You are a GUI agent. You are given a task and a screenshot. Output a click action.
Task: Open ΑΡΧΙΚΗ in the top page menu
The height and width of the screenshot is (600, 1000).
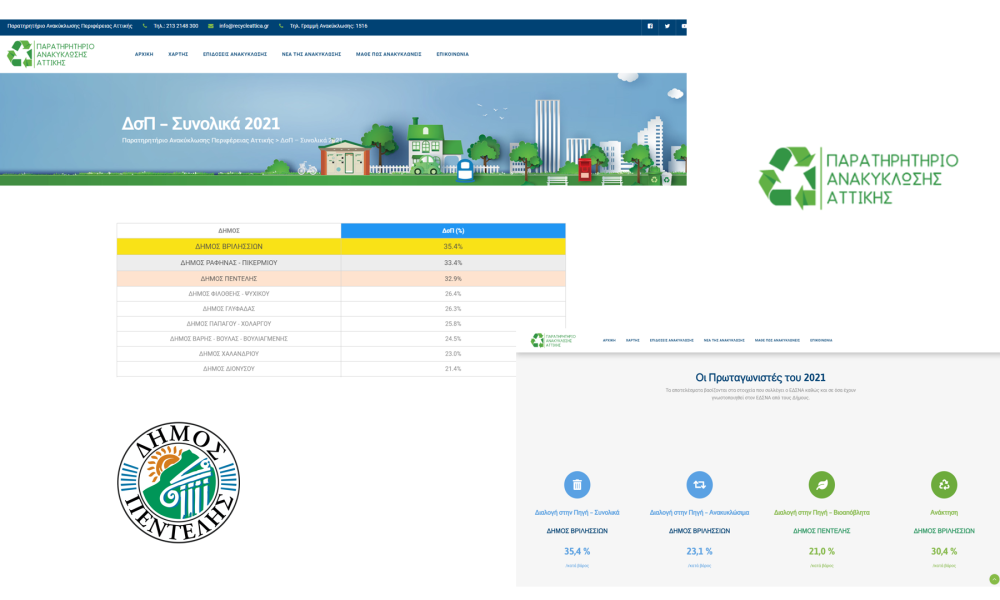(x=144, y=54)
